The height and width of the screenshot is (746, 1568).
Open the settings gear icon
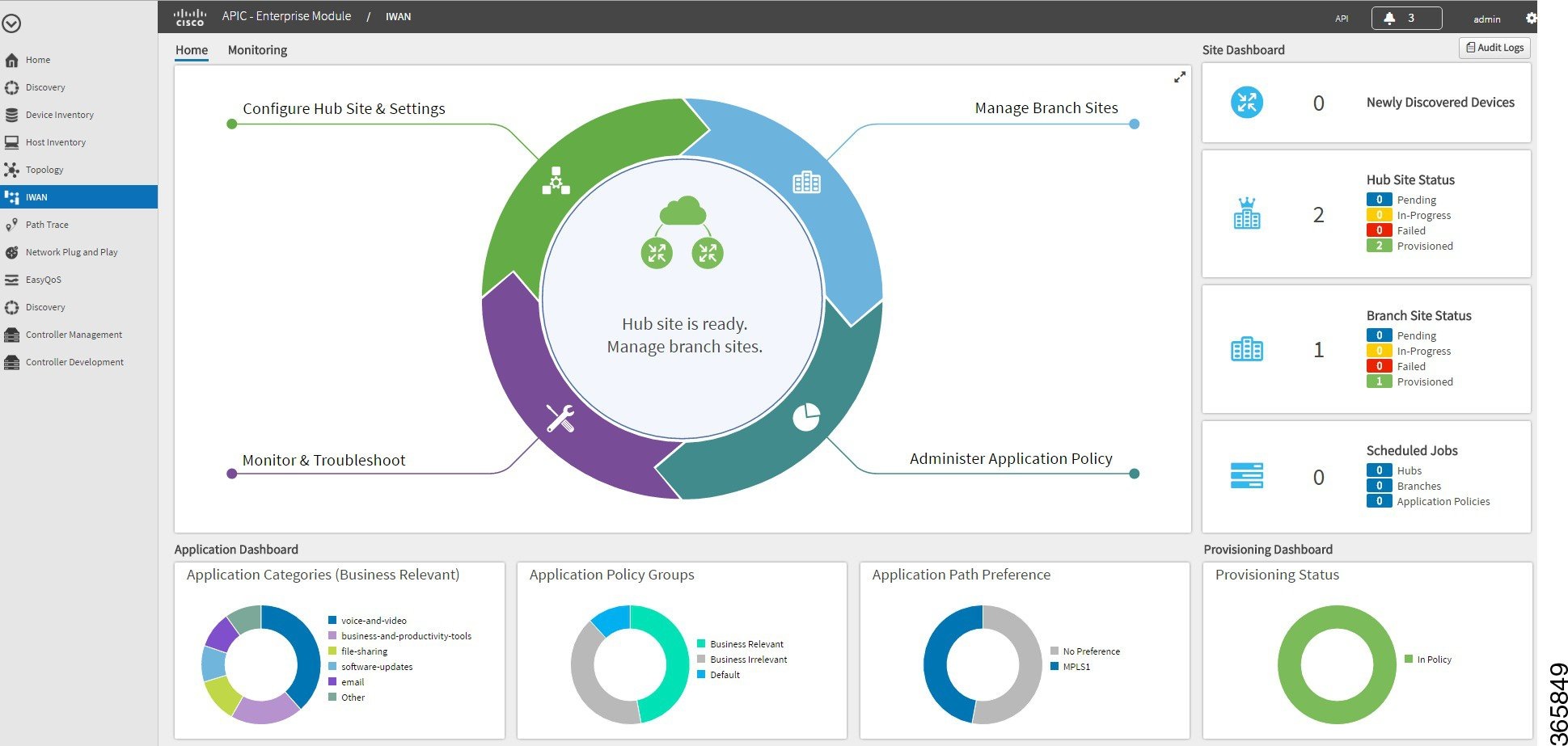[x=1530, y=18]
